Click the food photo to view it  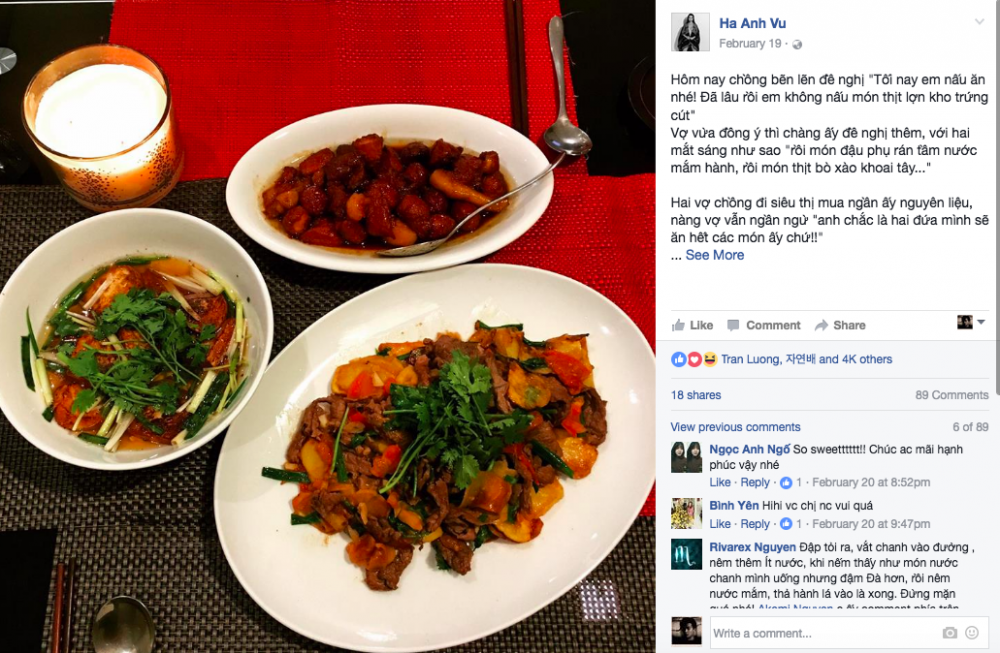click(x=328, y=326)
